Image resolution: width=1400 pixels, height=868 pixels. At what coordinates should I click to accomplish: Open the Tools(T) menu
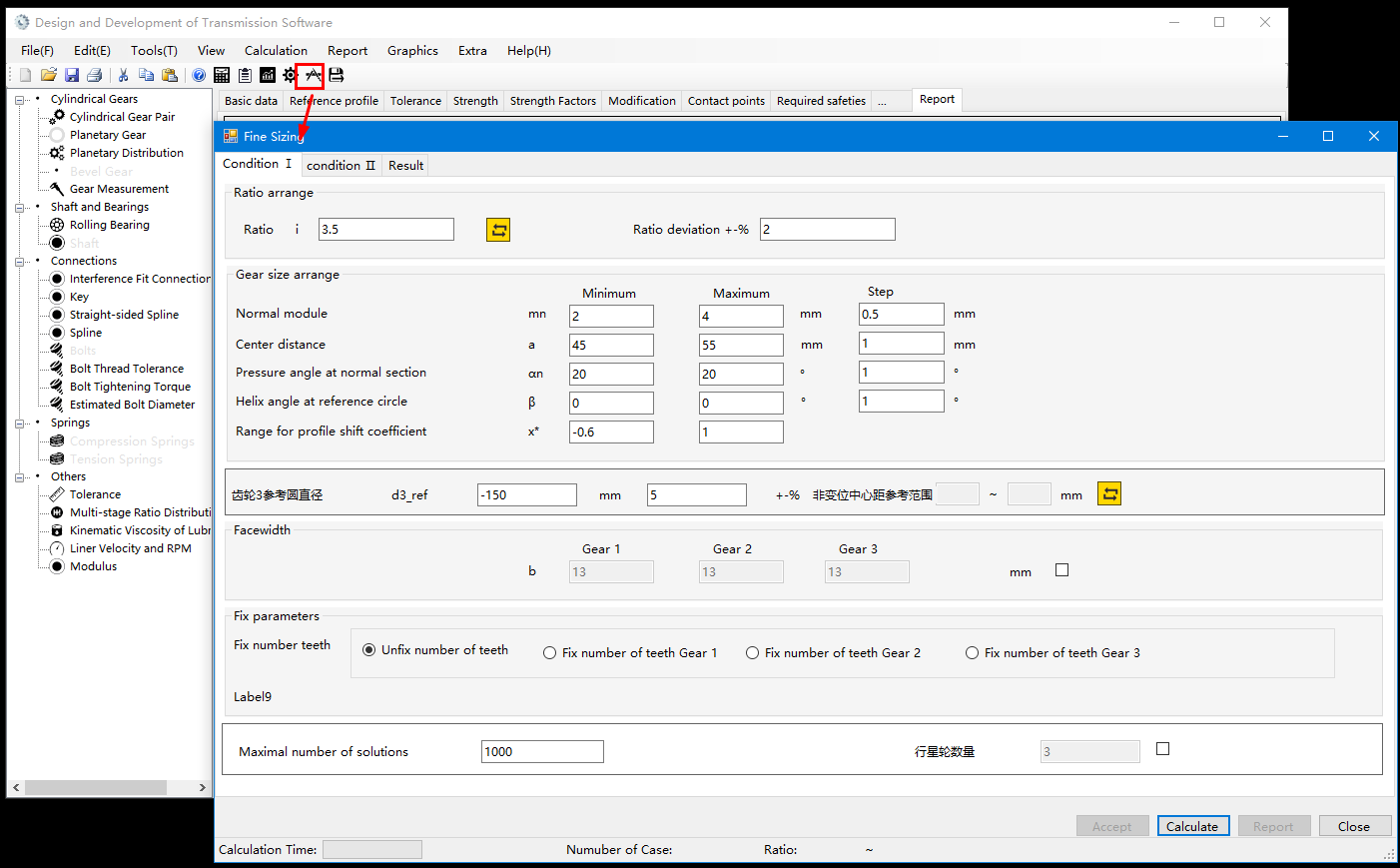pos(154,51)
